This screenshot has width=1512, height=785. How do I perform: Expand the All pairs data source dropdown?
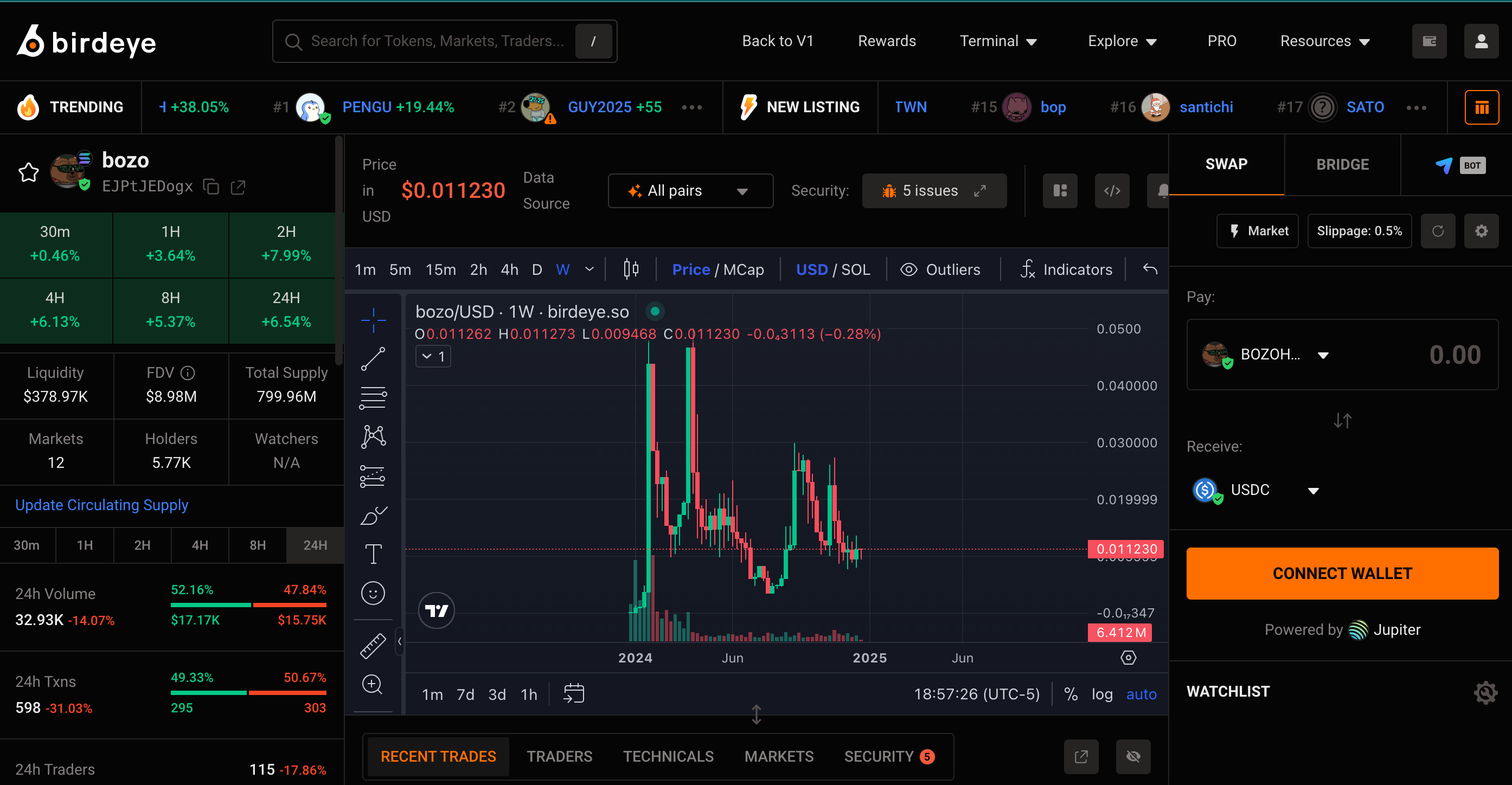[x=690, y=191]
